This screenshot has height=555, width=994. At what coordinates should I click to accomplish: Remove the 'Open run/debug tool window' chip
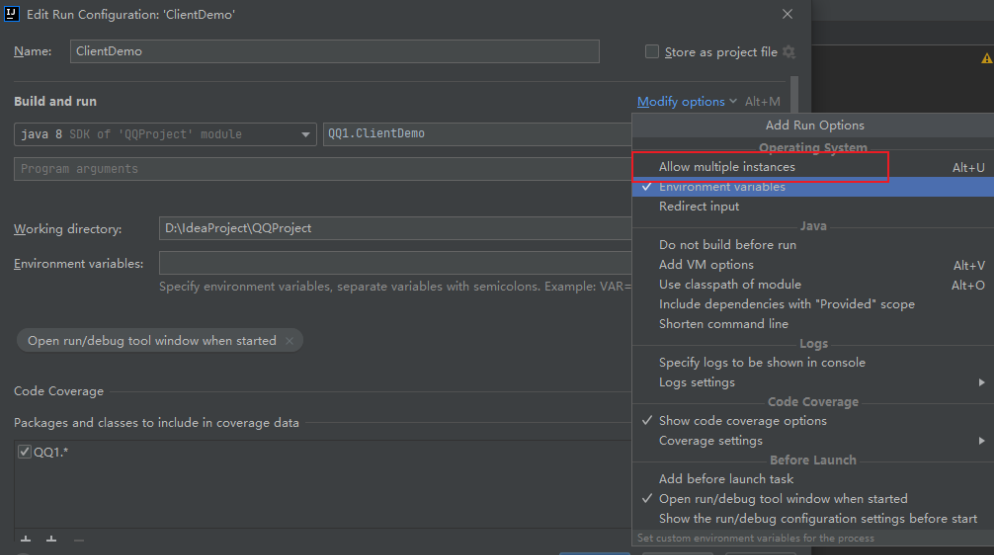pyautogui.click(x=290, y=341)
